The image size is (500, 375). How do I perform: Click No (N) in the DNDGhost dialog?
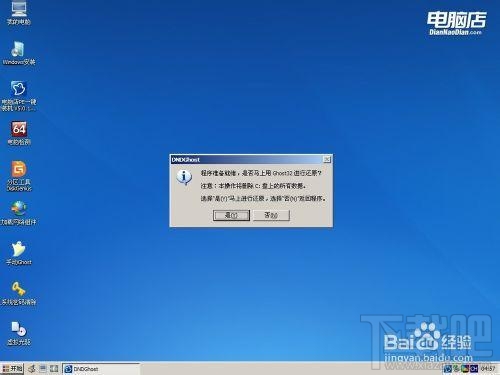click(271, 215)
